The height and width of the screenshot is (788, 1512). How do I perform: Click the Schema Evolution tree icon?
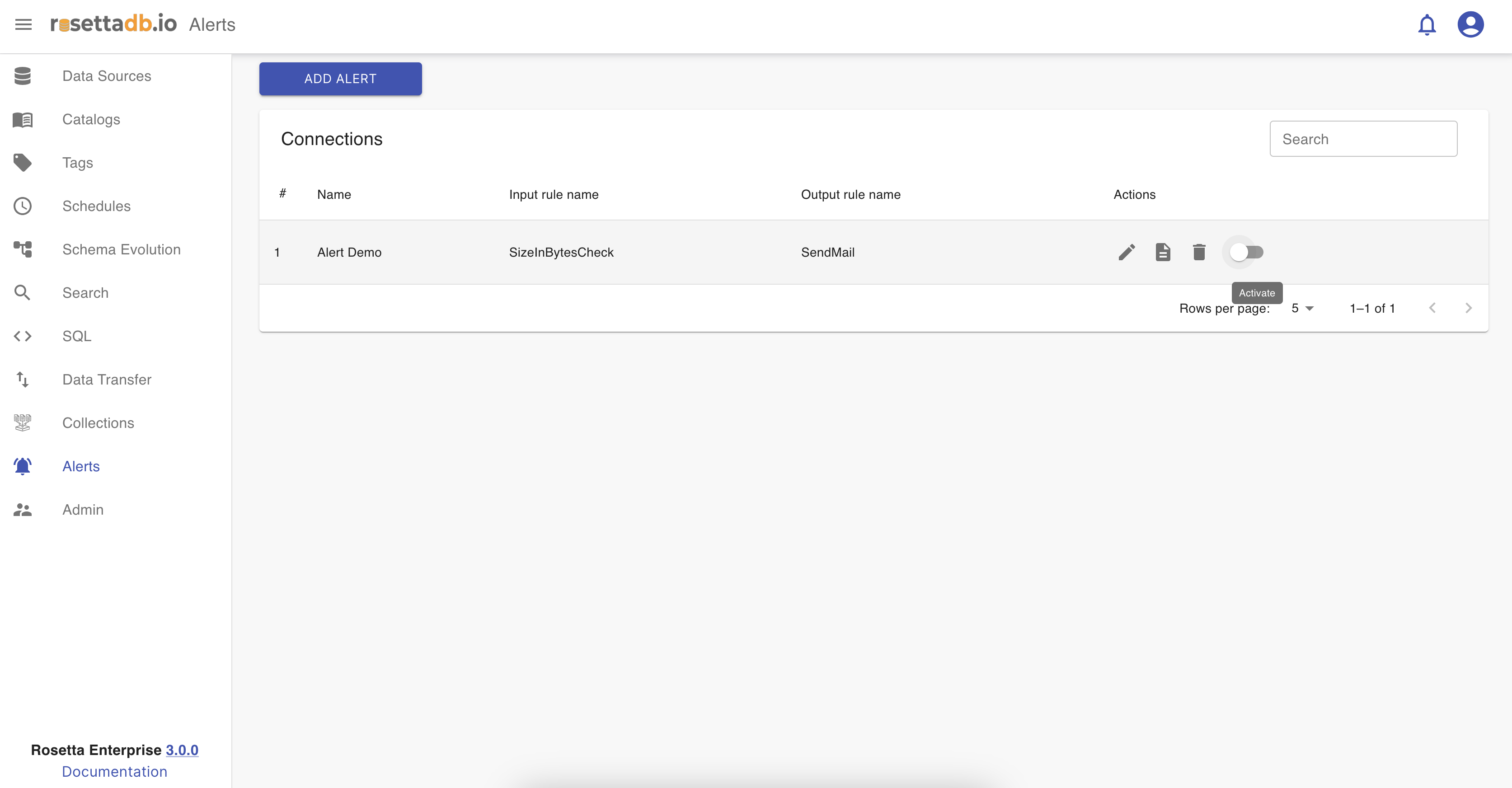(x=22, y=249)
